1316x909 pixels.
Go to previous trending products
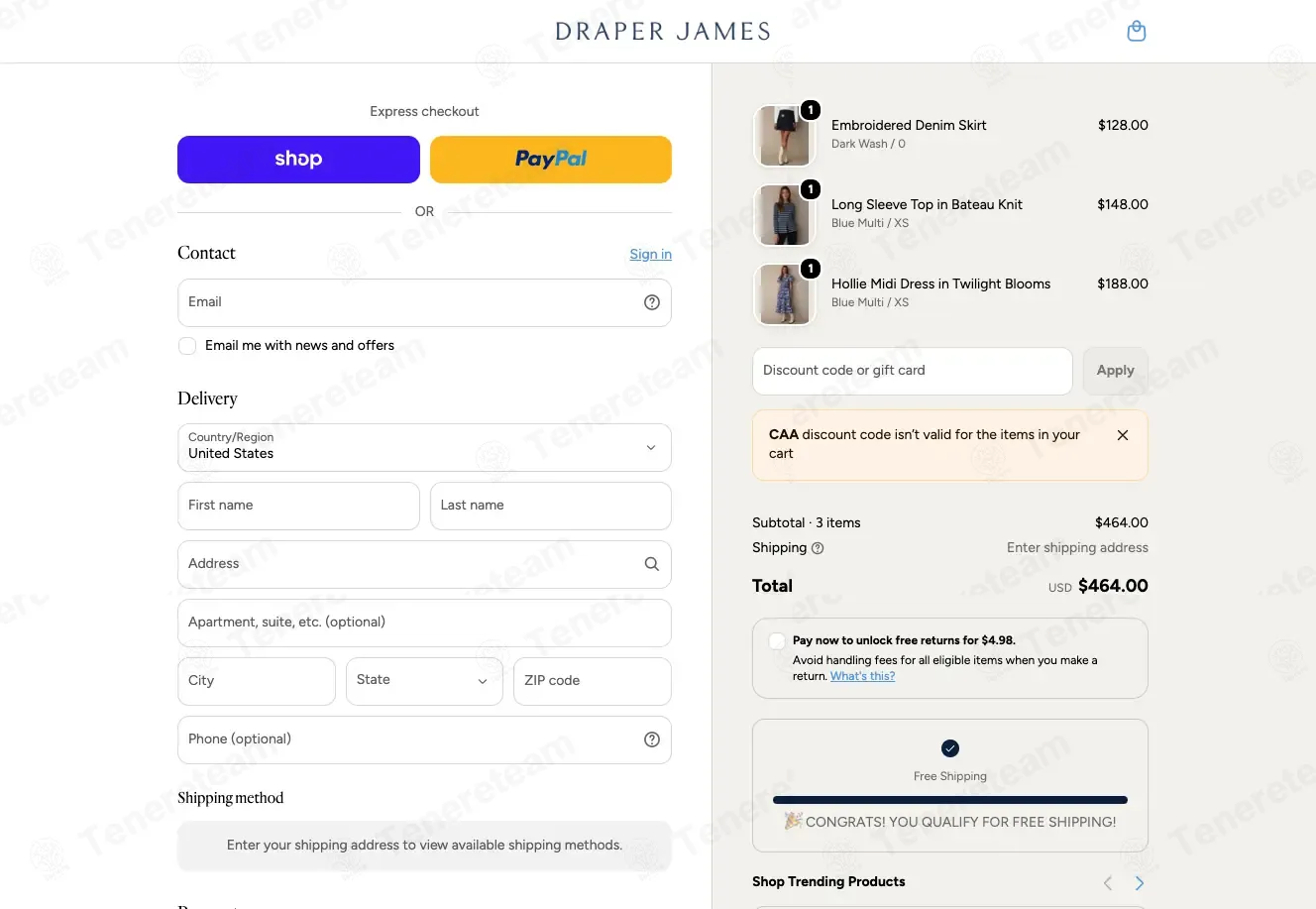click(x=1108, y=883)
